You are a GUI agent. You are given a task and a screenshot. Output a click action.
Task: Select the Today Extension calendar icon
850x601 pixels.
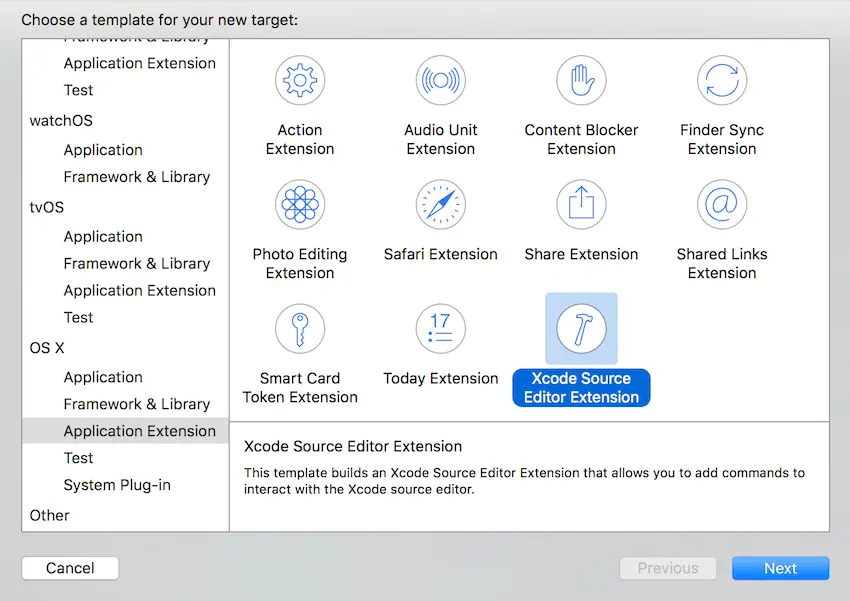[441, 328]
